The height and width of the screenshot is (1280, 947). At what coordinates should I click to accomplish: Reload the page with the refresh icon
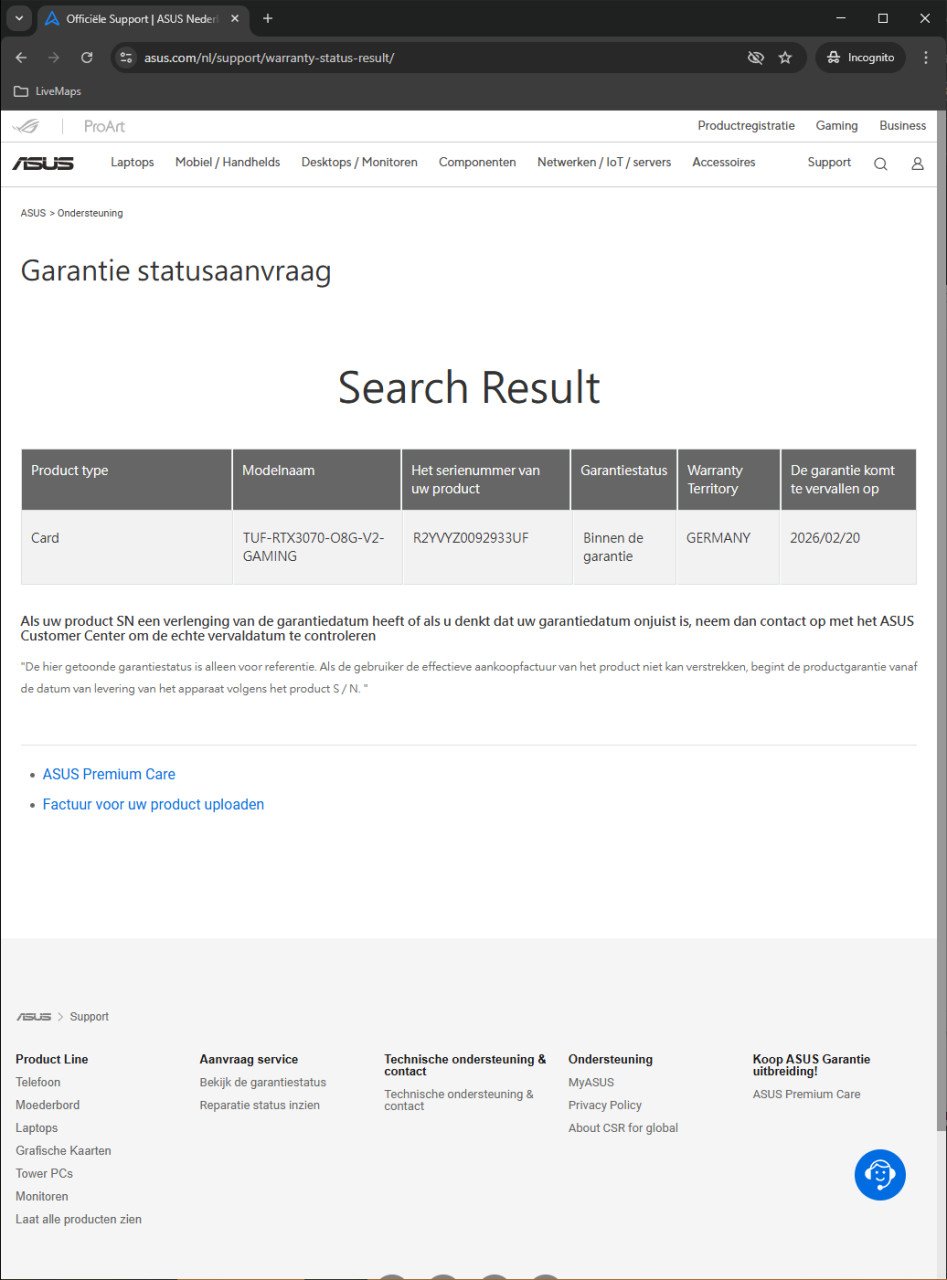pyautogui.click(x=87, y=58)
